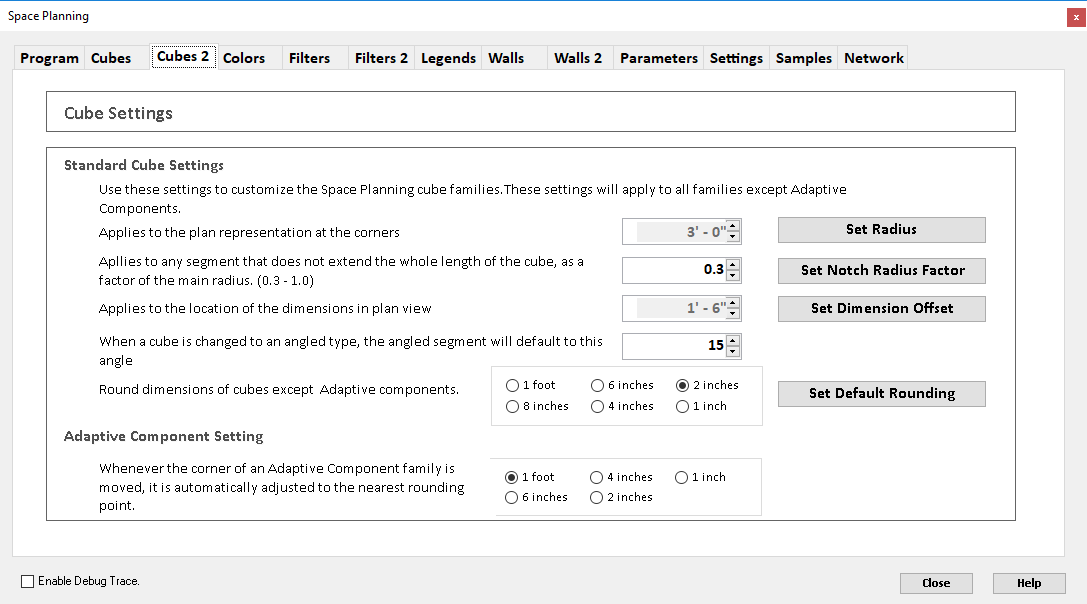Image resolution: width=1087 pixels, height=604 pixels.
Task: Pick 4 inches Adaptive Component rounding
Action: coord(597,477)
